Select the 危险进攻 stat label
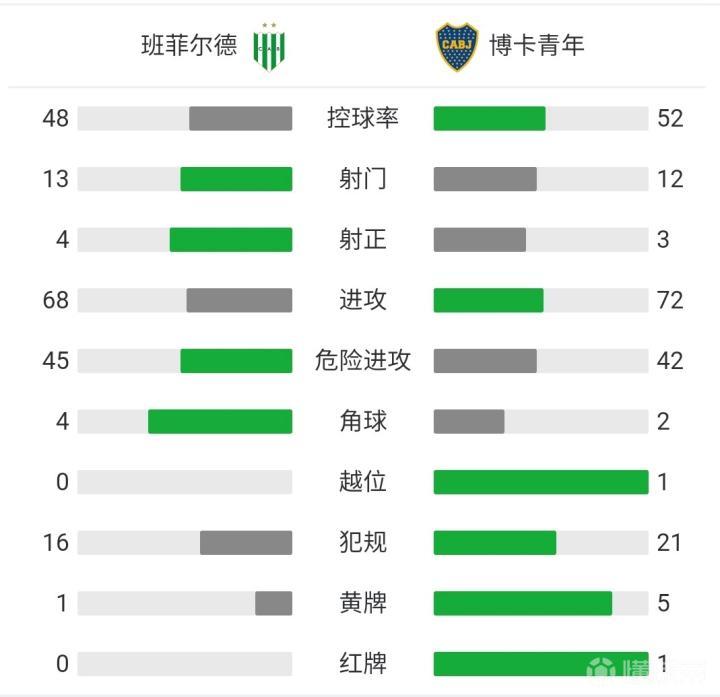 pyautogui.click(x=362, y=361)
